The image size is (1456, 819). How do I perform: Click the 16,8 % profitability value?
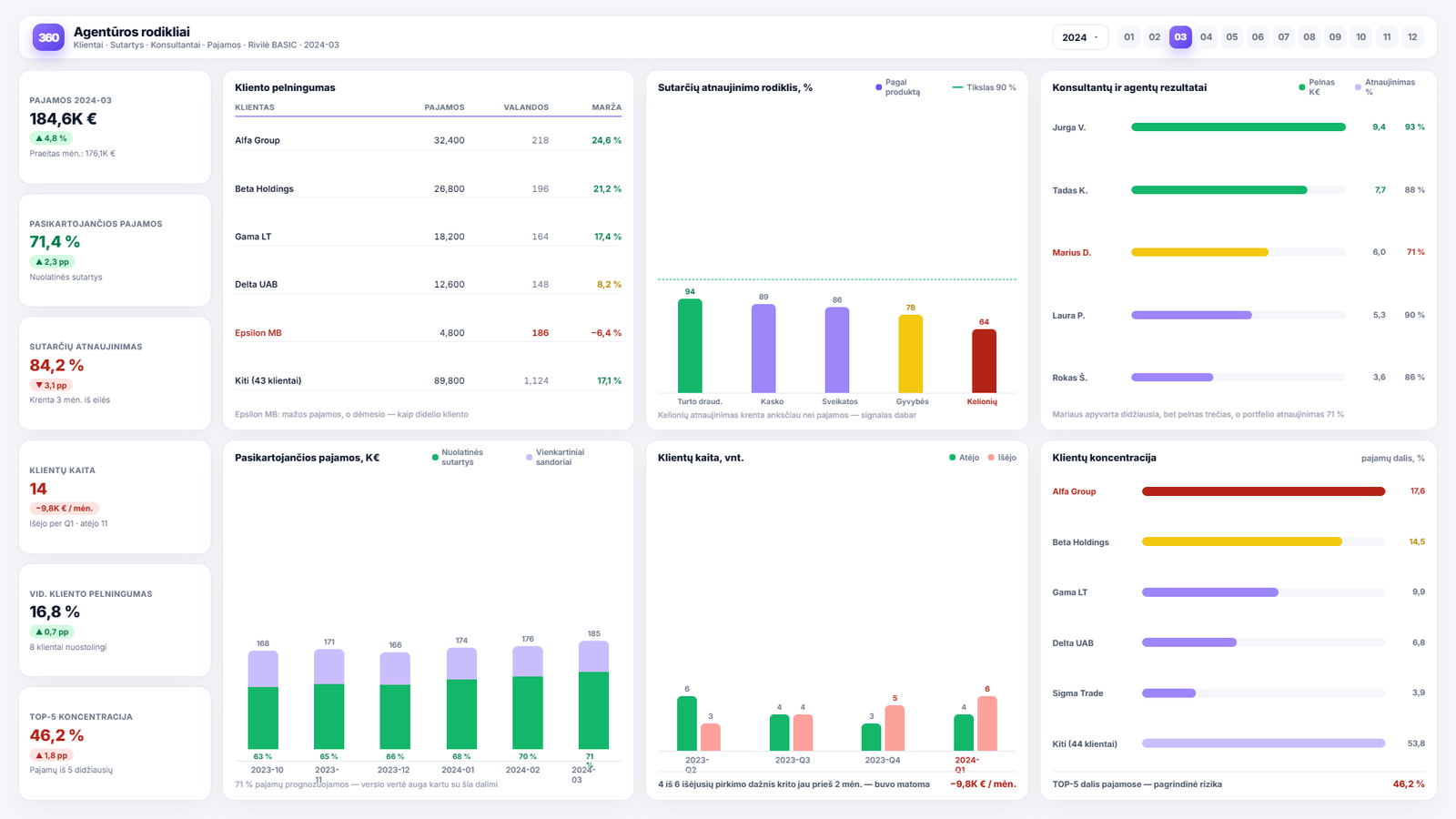click(55, 612)
